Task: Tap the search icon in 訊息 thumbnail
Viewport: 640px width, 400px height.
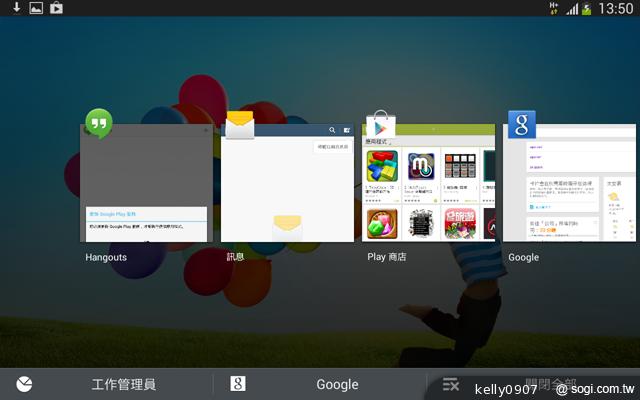Action: tap(332, 130)
